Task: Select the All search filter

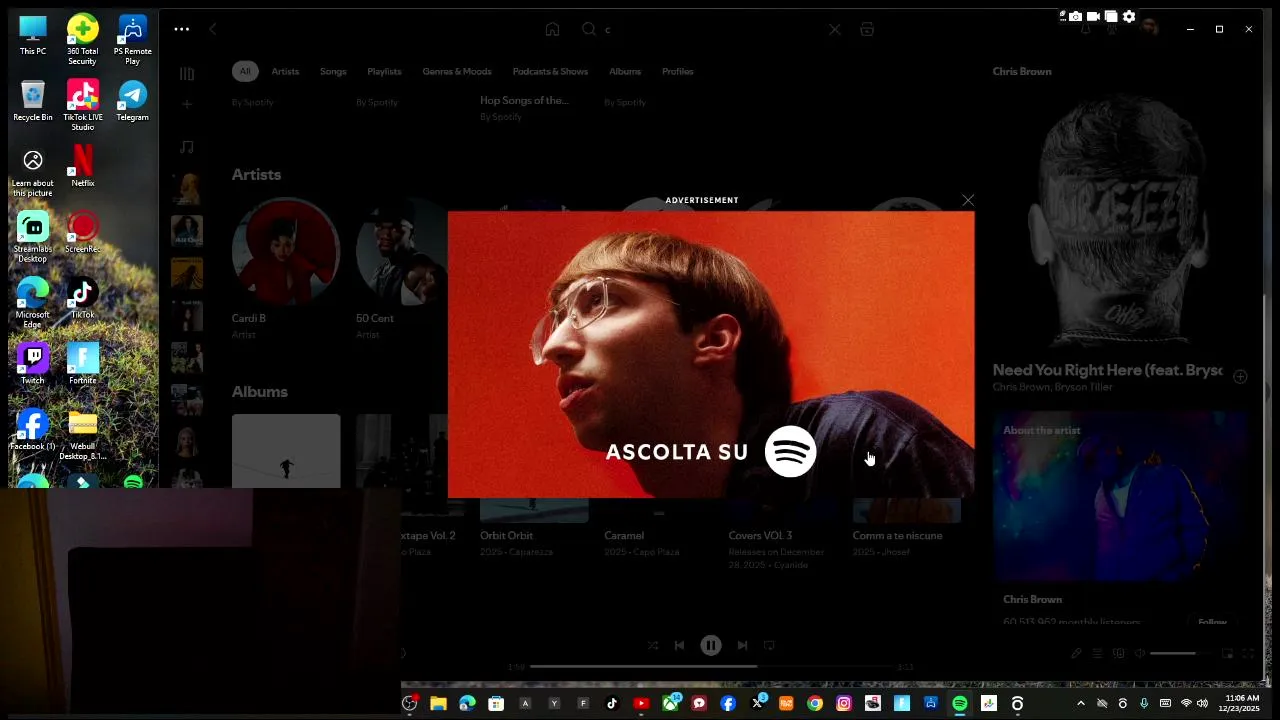Action: (x=245, y=71)
